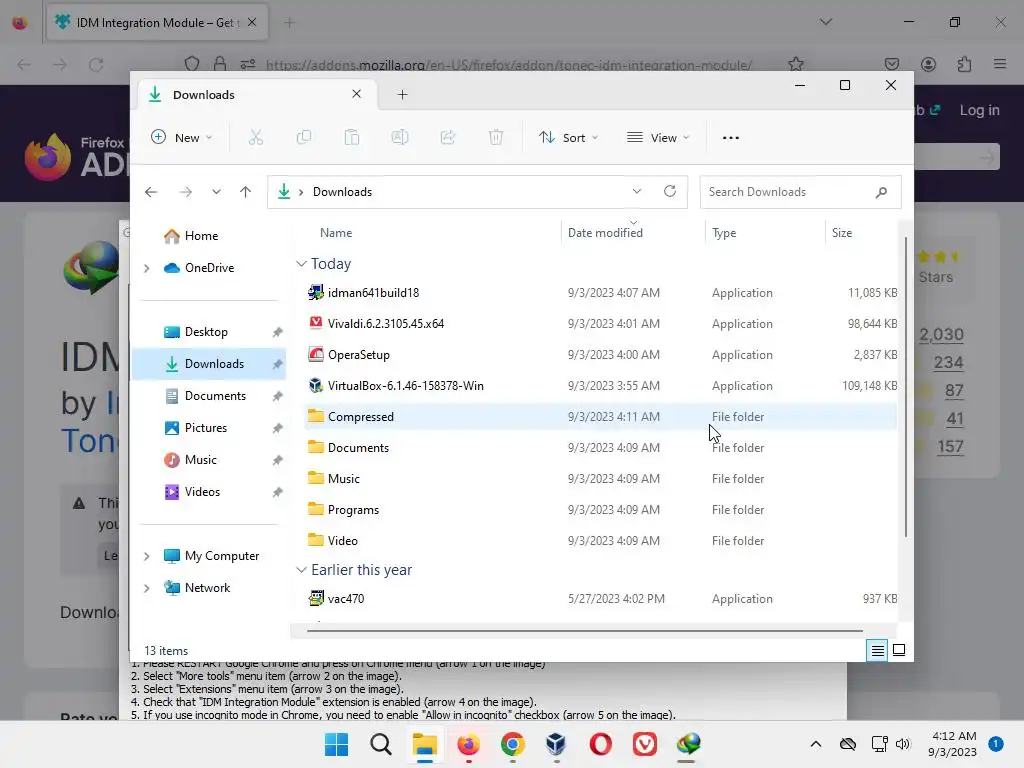Open Firefox extensions puzzle icon
Image resolution: width=1024 pixels, height=768 pixels.
964,64
